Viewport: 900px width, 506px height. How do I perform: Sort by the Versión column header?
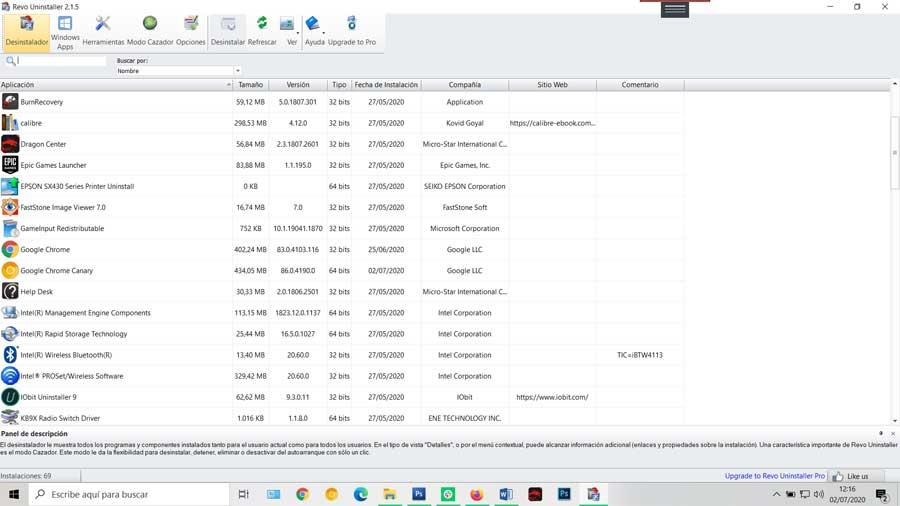[297, 84]
